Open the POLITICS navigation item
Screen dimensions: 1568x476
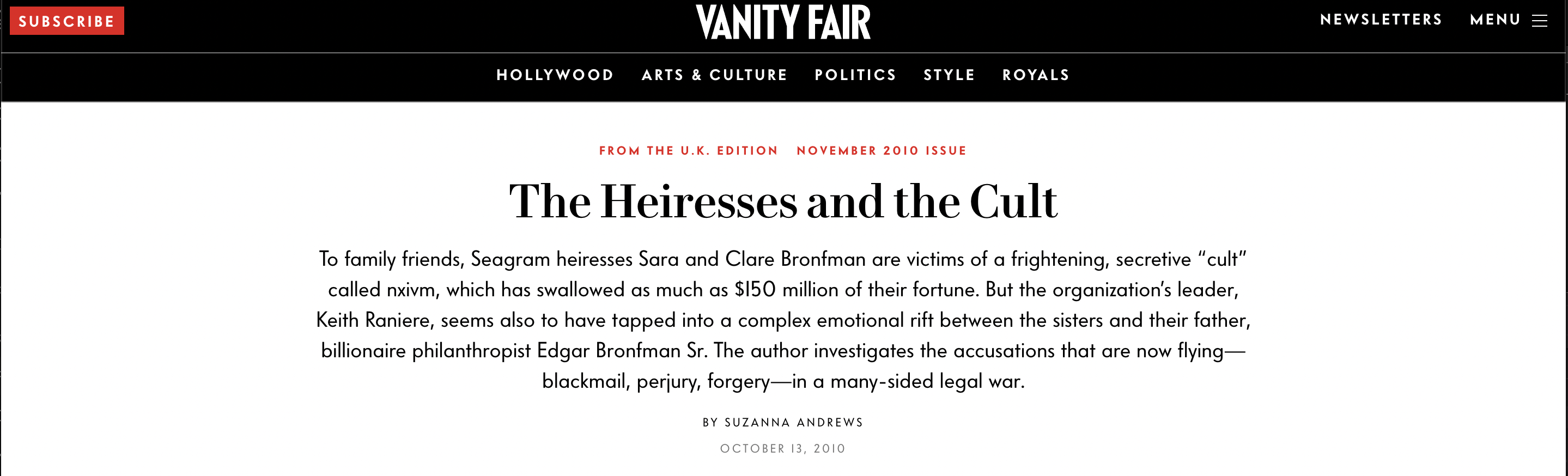(856, 75)
